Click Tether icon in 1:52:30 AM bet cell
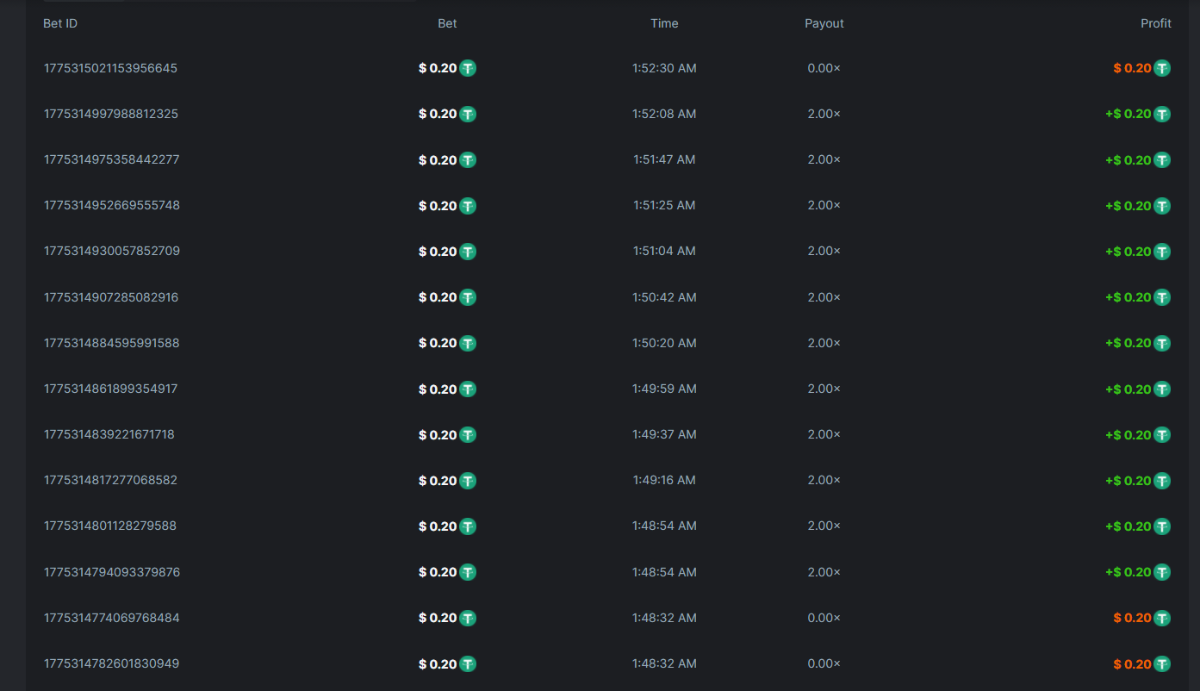Viewport: 1200px width, 691px height. (468, 69)
